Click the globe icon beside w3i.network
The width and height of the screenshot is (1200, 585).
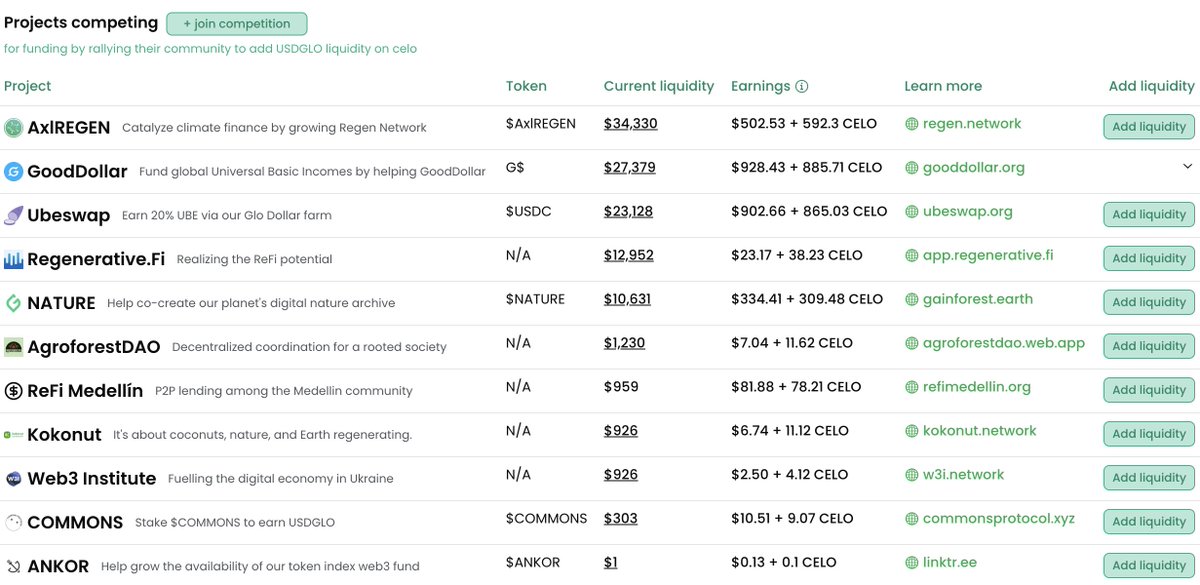tap(911, 475)
